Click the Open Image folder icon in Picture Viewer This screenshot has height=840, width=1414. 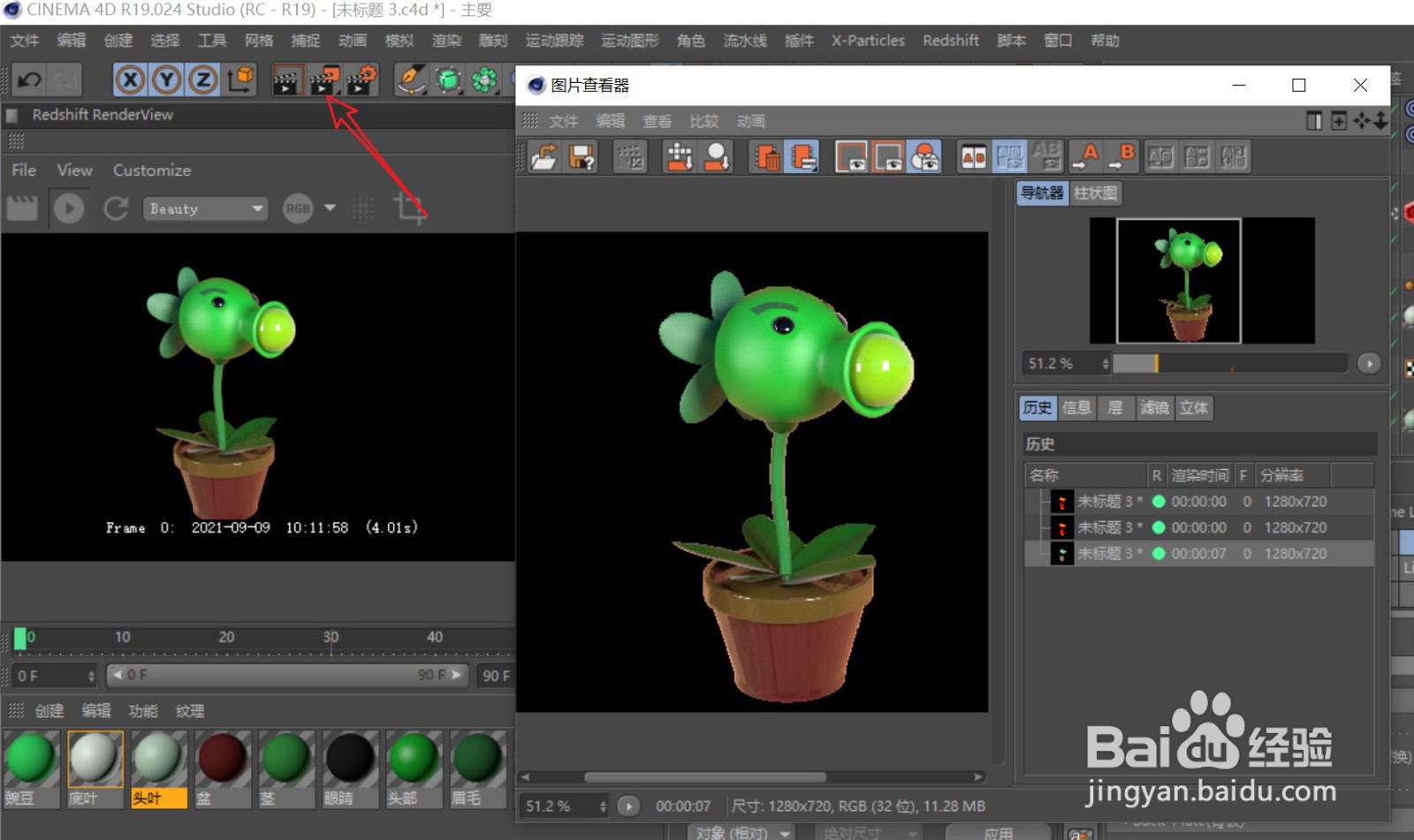click(x=544, y=157)
